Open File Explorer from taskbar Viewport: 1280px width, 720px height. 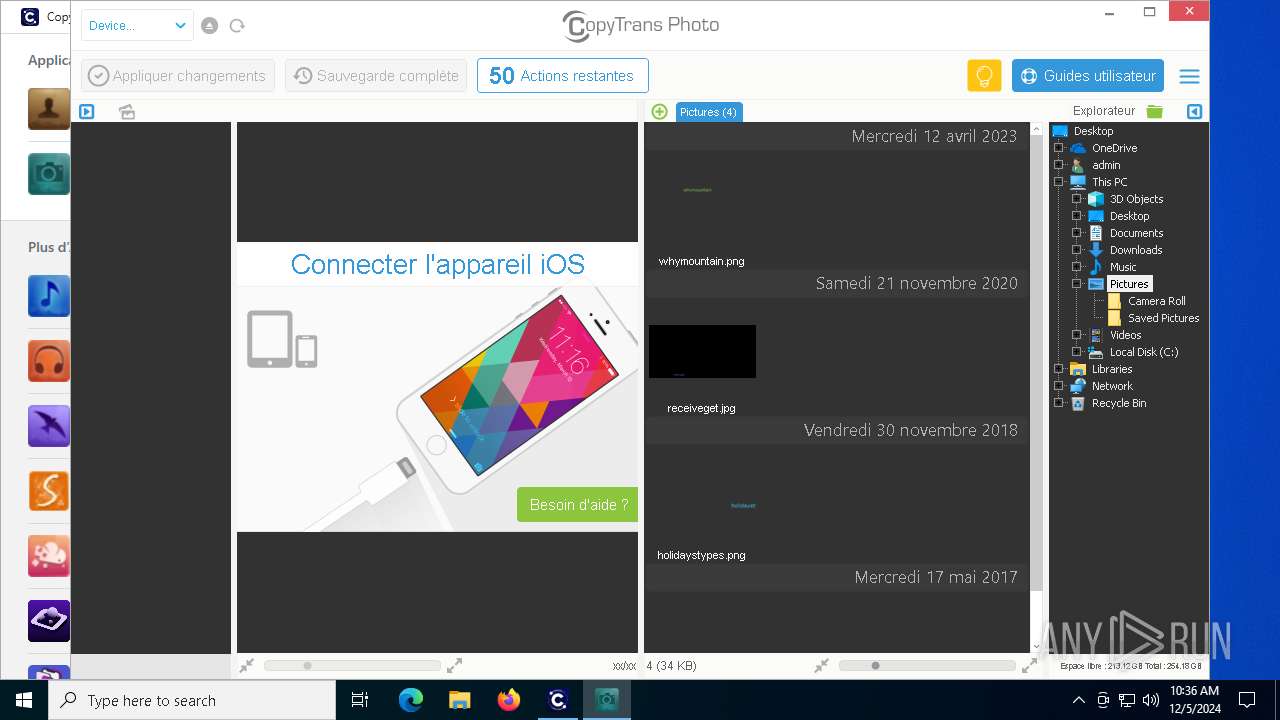click(460, 700)
